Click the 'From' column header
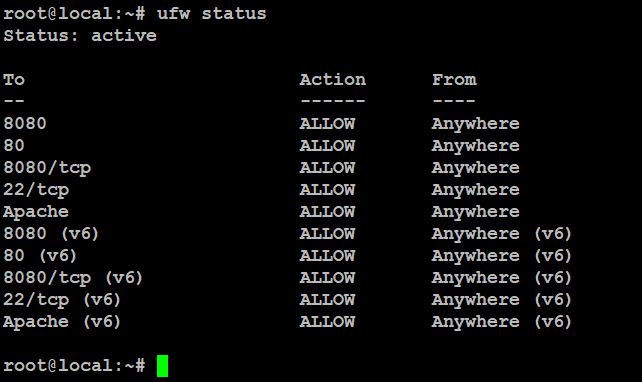 click(454, 79)
